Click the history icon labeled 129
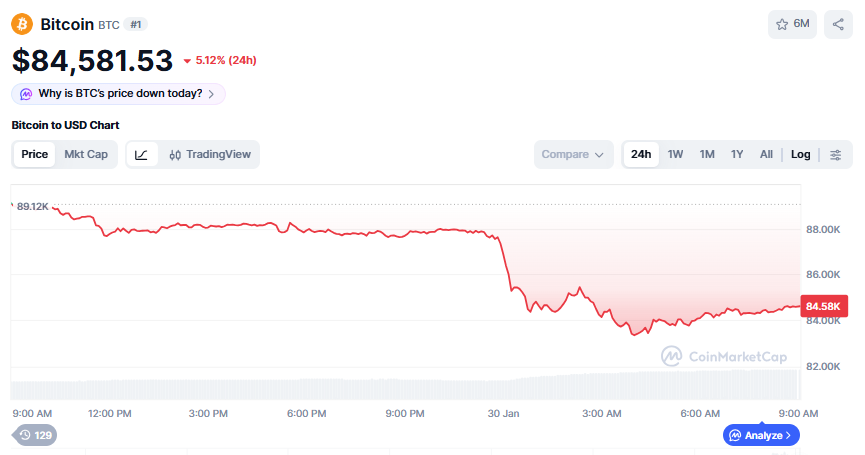This screenshot has height=455, width=865. (35, 435)
